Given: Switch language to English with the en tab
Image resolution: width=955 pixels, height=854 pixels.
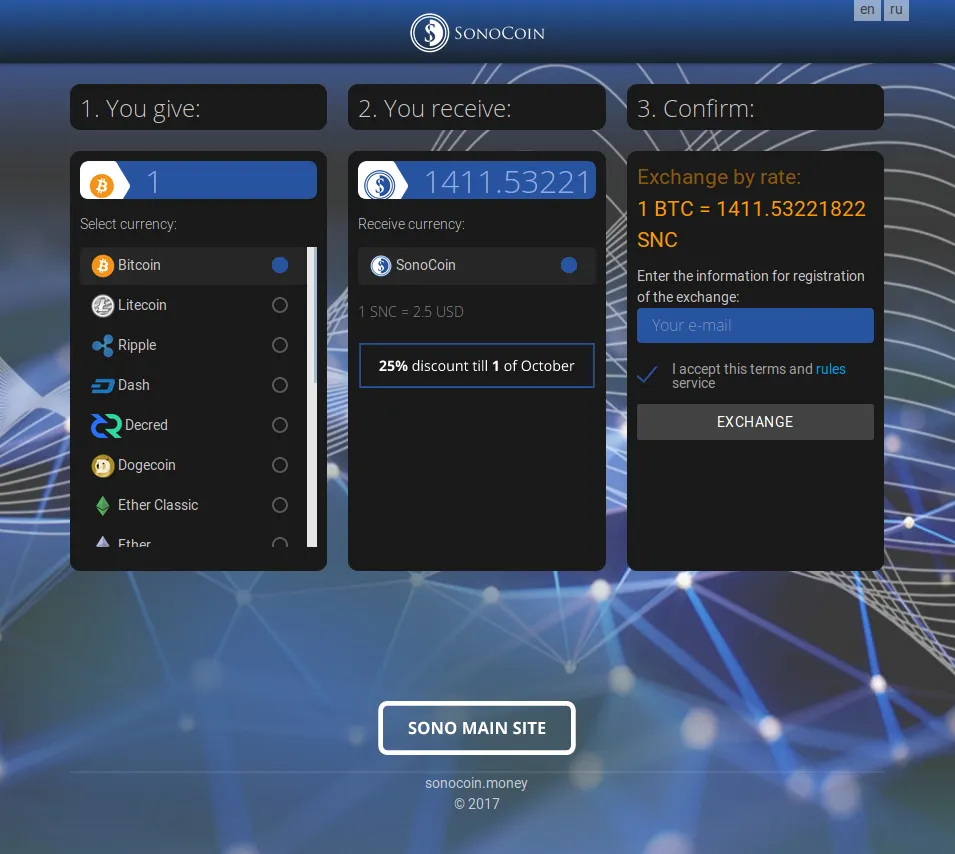Looking at the screenshot, I should coord(867,10).
